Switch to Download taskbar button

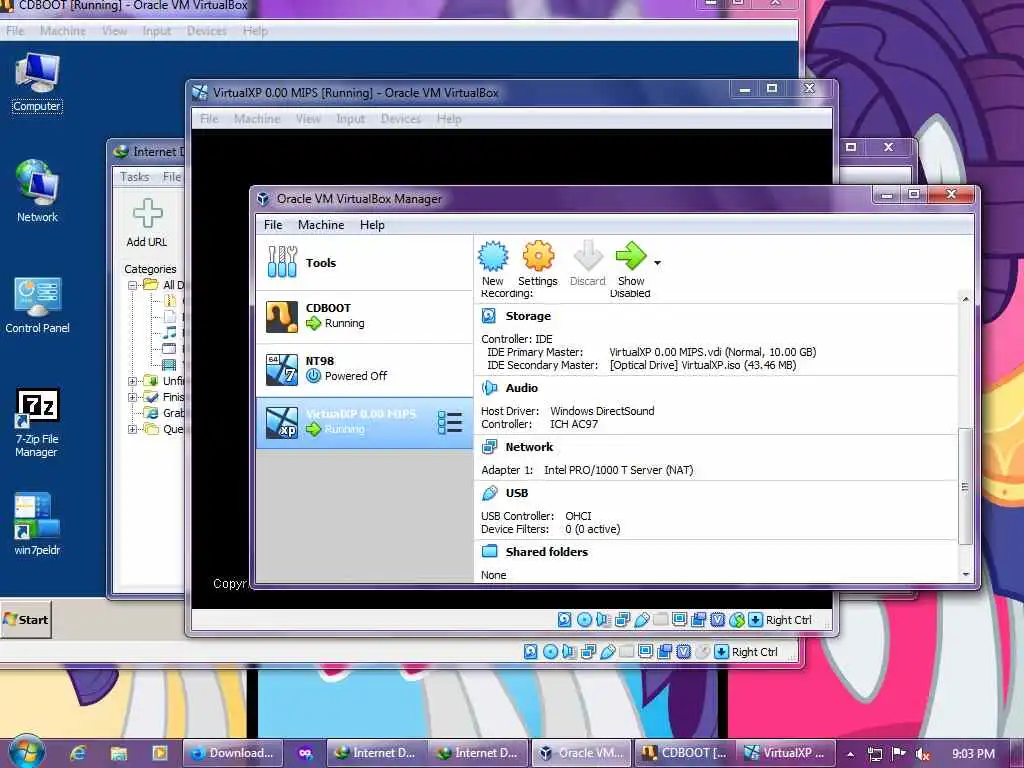232,753
